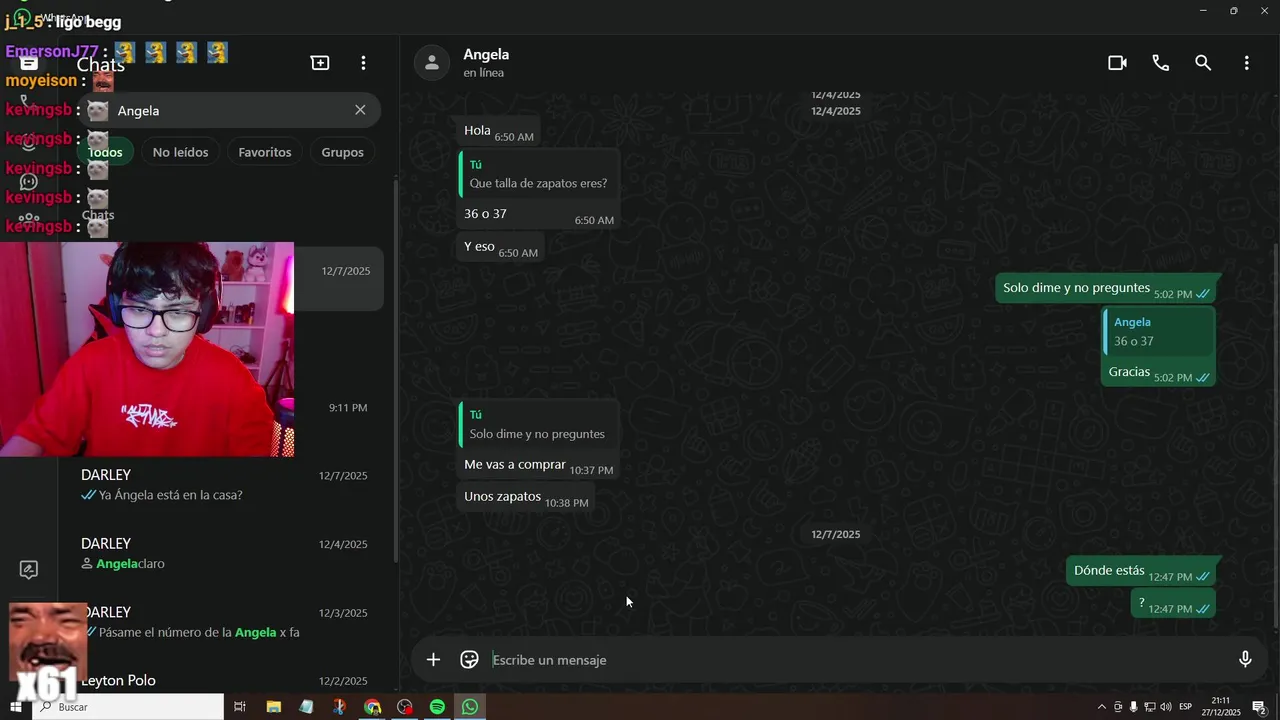Image resolution: width=1280 pixels, height=720 pixels.
Task: Click the microphone icon in system tray
Action: coord(1134,707)
